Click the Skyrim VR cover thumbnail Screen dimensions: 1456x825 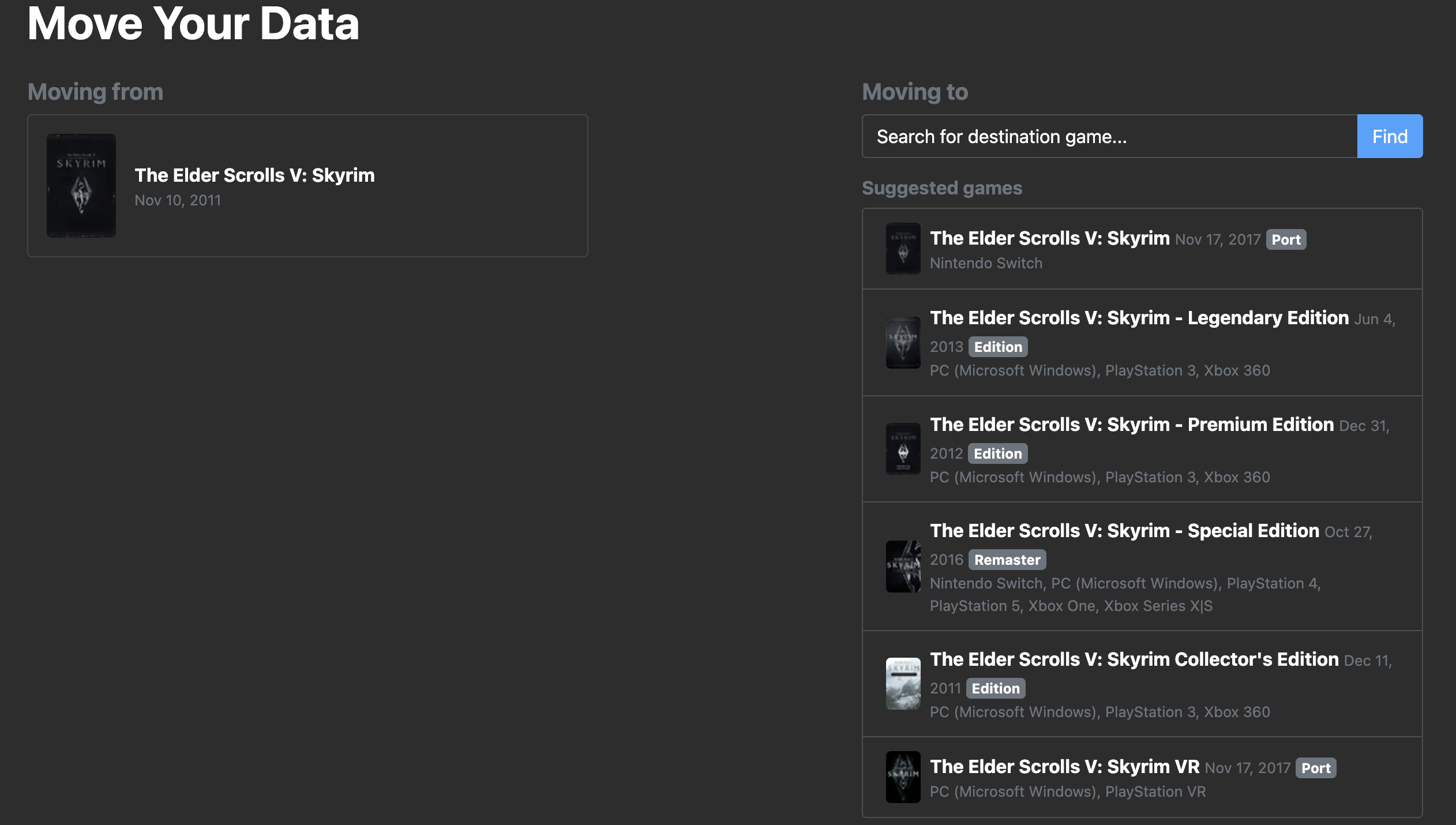tap(903, 777)
